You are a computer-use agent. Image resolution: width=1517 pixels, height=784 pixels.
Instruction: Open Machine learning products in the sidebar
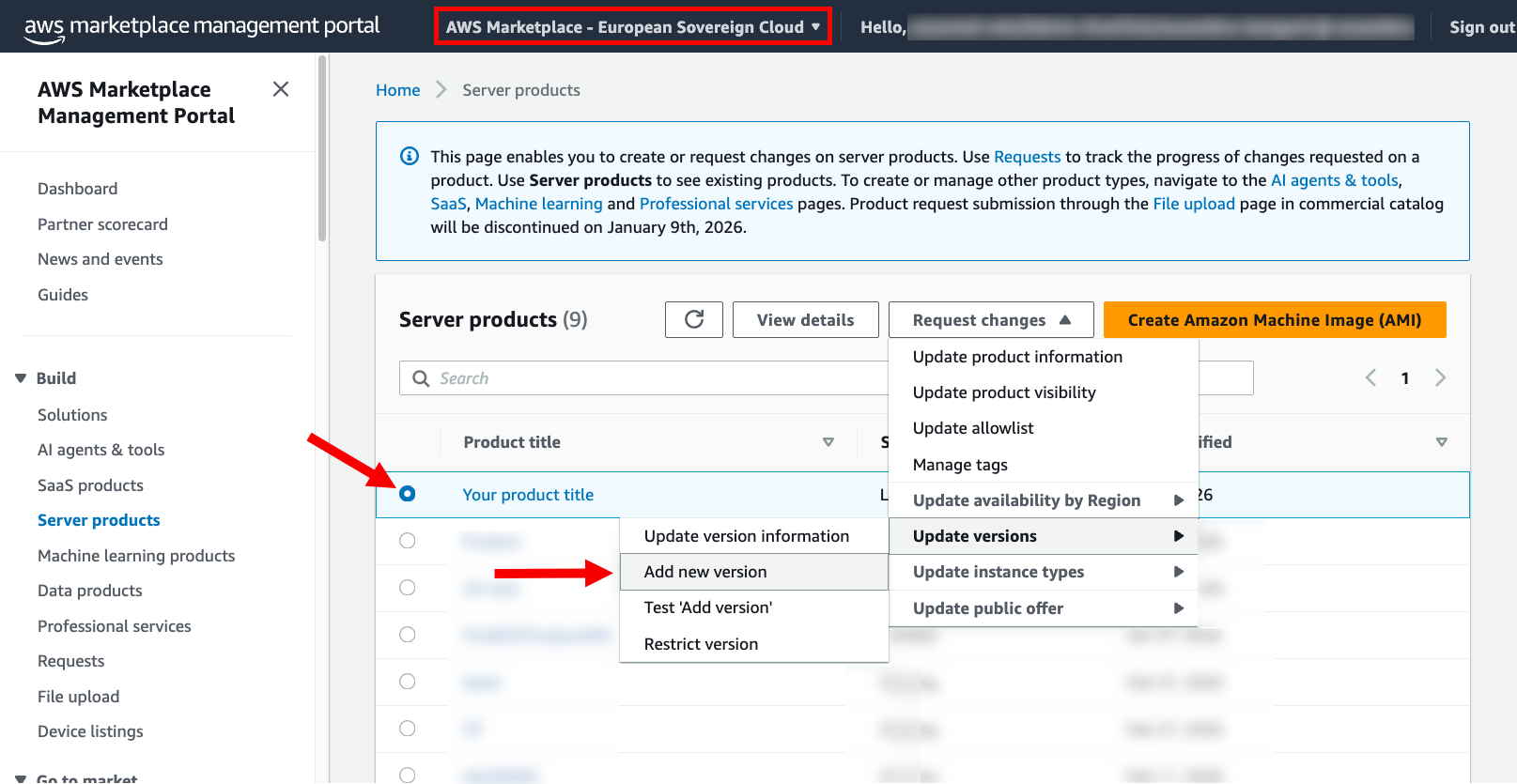(136, 556)
